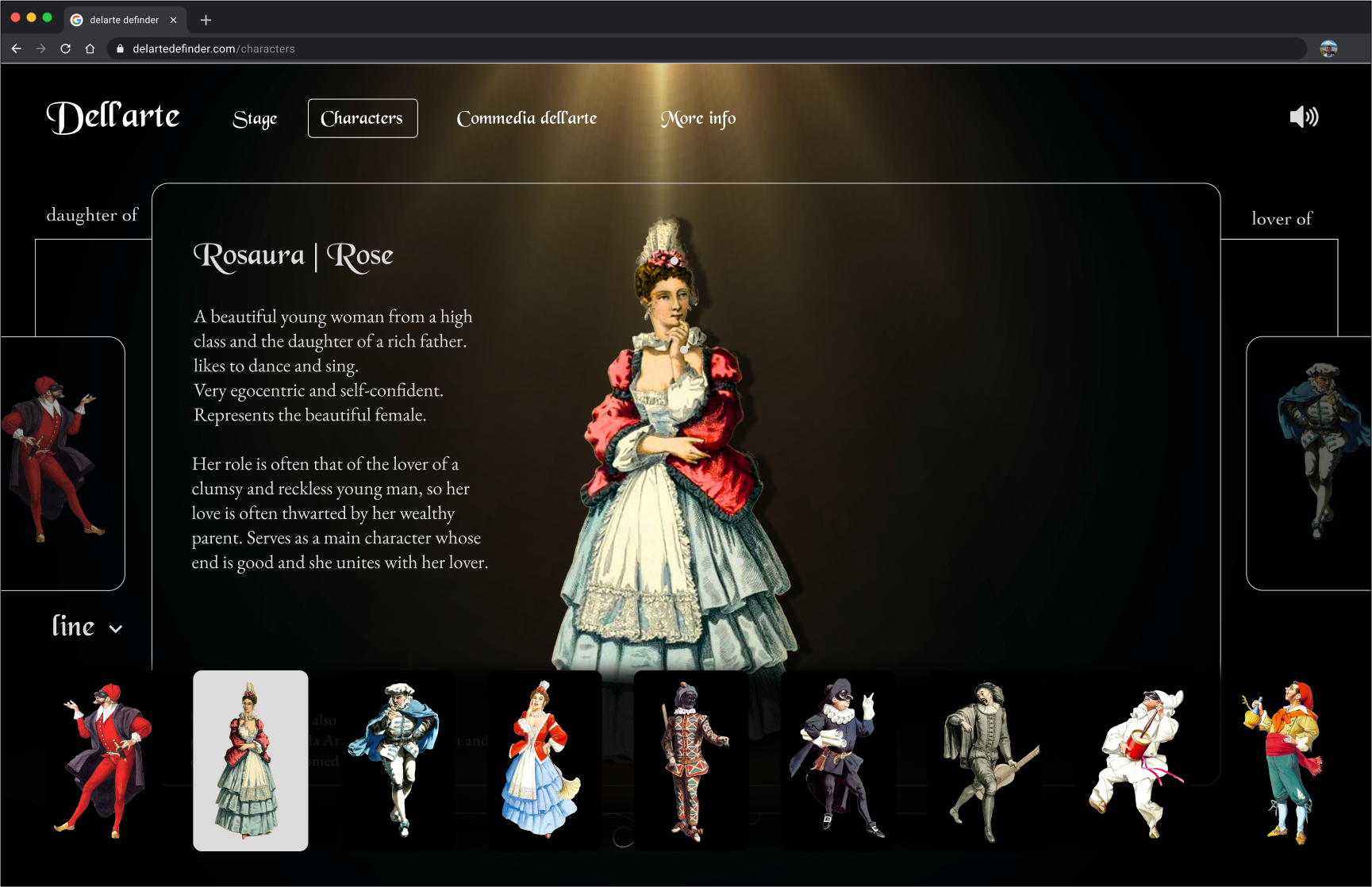Select the red-costumed Pantalone thumbnail in the bottom row
Screen dimensions: 1372x887
[x=103, y=761]
